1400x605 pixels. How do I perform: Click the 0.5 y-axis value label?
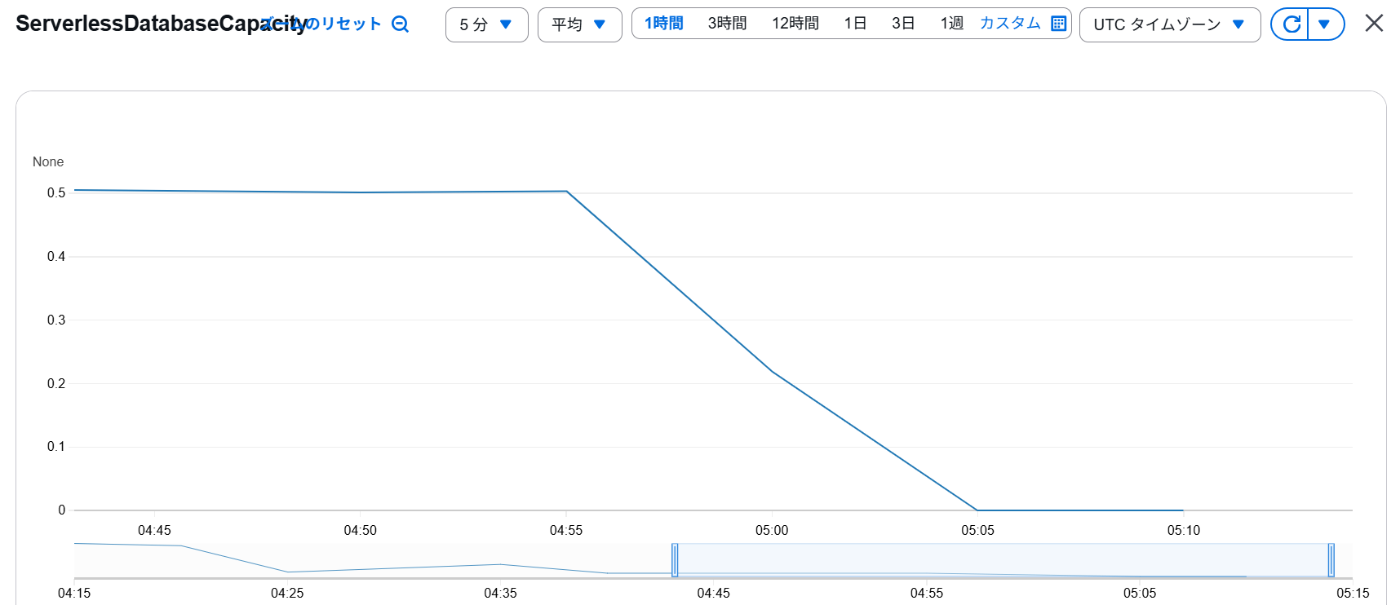(55, 193)
